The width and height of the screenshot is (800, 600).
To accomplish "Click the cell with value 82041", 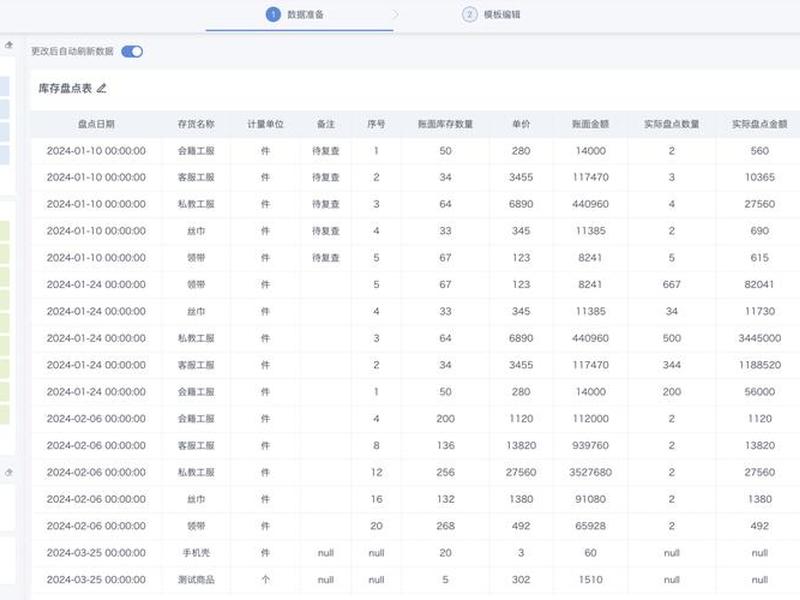I will click(x=760, y=285).
